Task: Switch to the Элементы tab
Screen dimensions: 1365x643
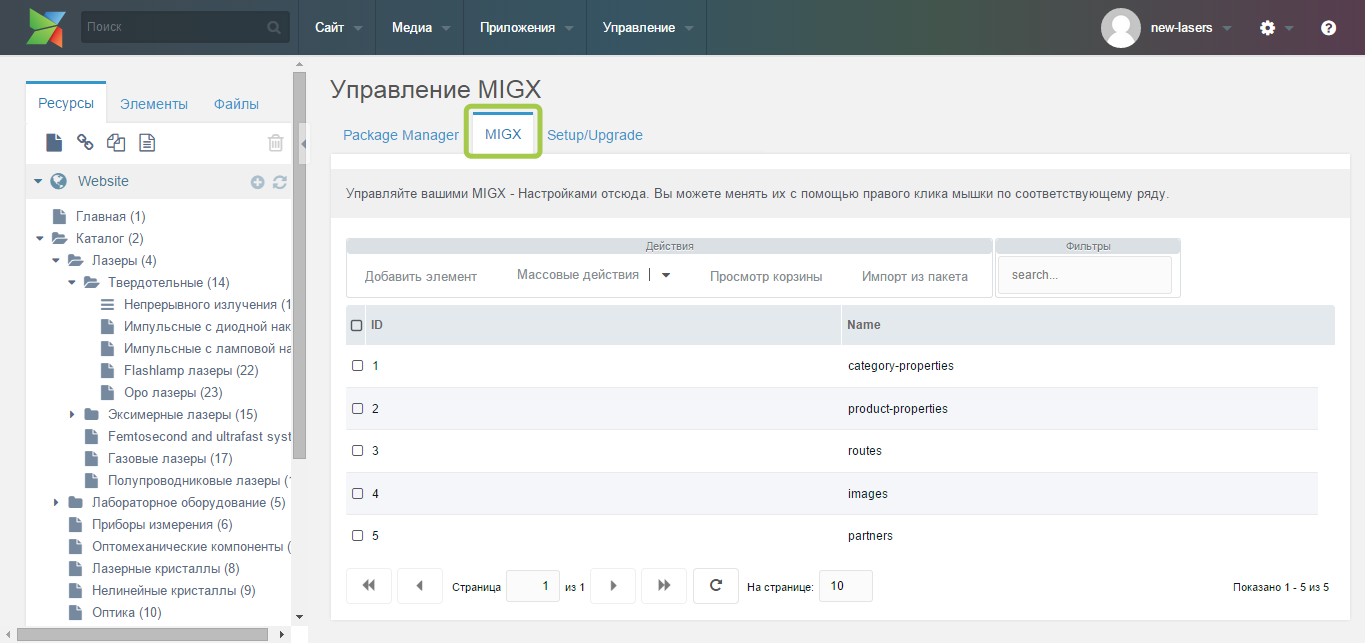Action: 153,104
